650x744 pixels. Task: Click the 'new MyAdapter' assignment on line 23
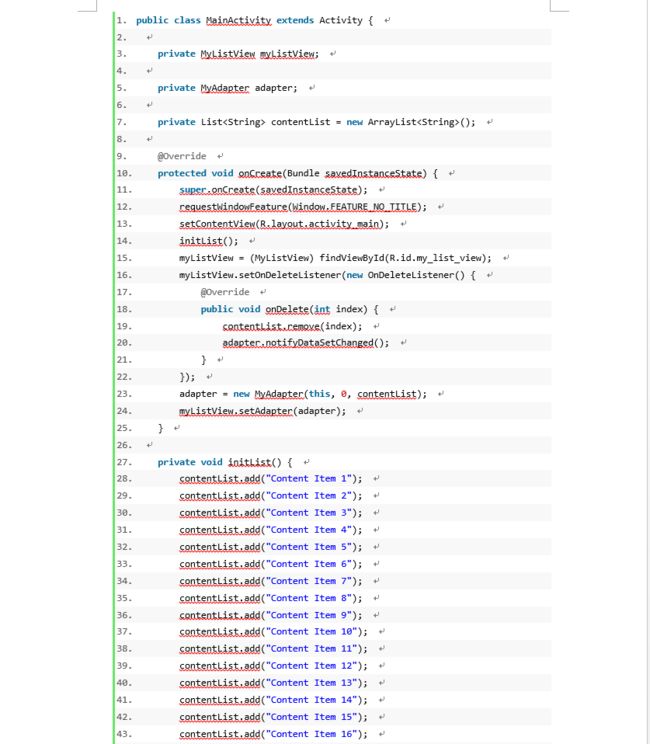coord(303,394)
